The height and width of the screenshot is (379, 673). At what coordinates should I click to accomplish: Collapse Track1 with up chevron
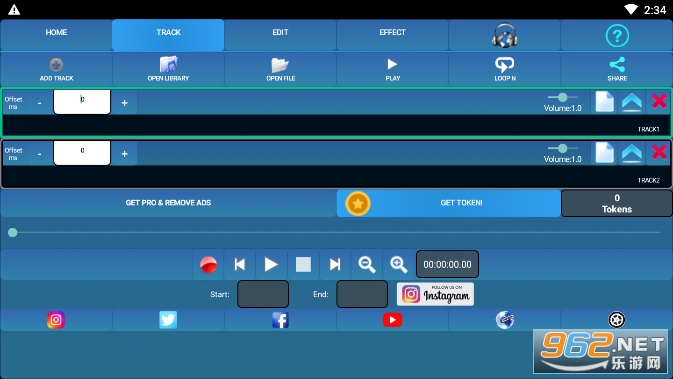coord(632,102)
